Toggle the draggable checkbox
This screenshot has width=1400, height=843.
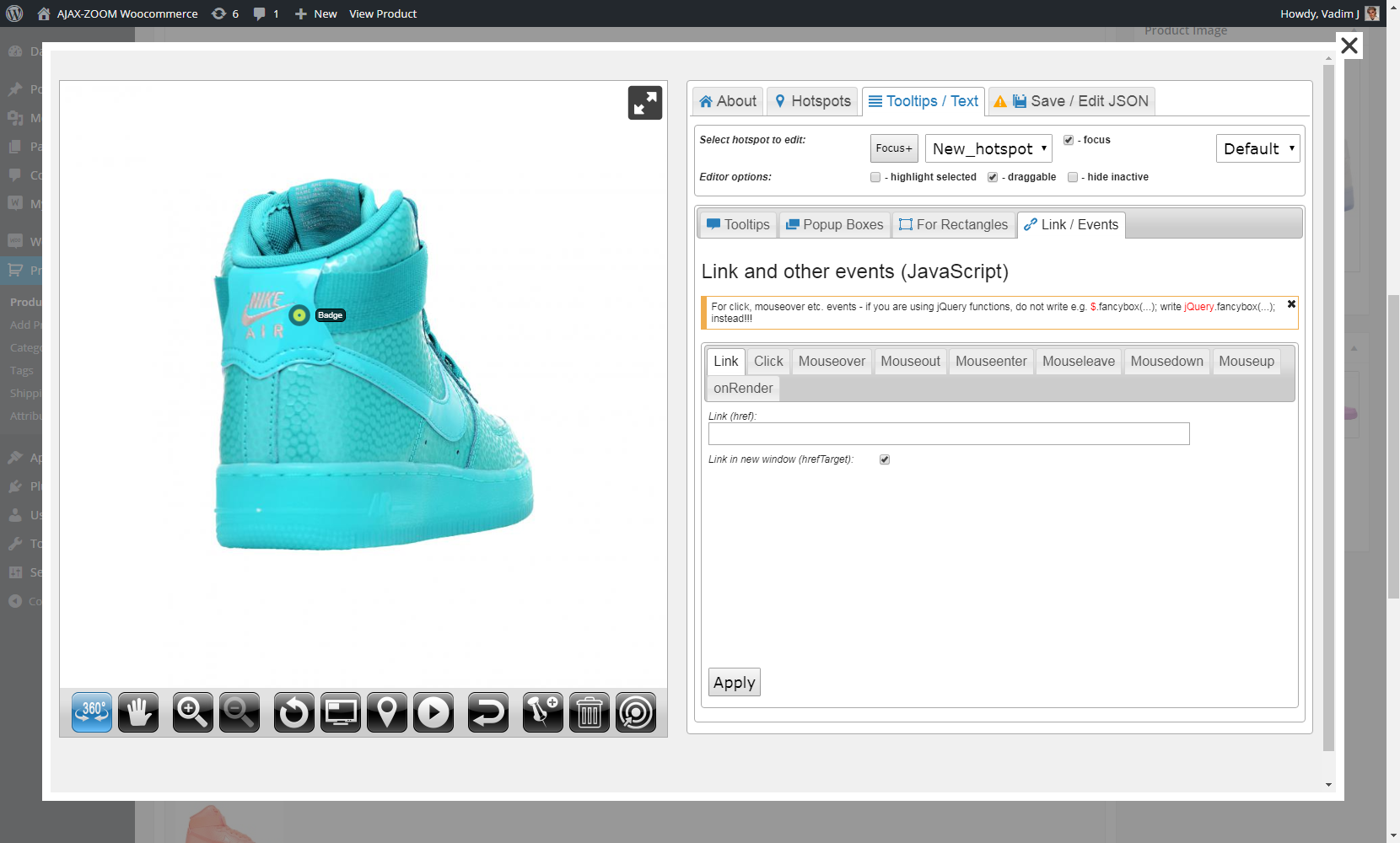coord(993,177)
